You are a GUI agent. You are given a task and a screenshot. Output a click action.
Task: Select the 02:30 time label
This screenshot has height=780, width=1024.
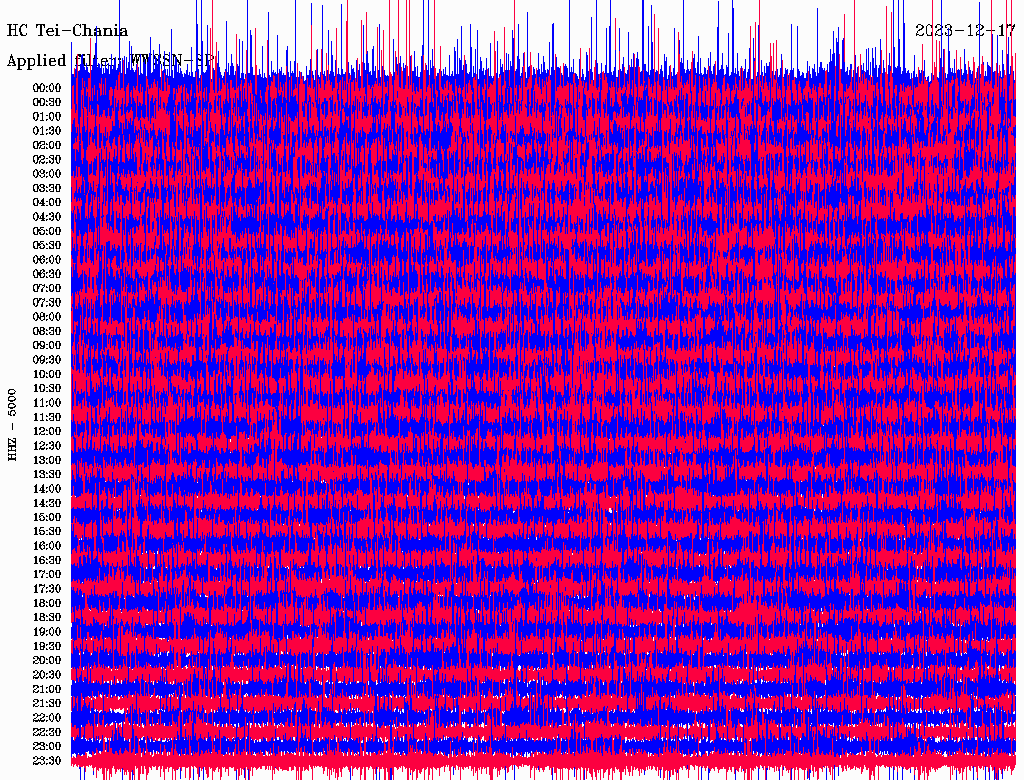pyautogui.click(x=47, y=159)
